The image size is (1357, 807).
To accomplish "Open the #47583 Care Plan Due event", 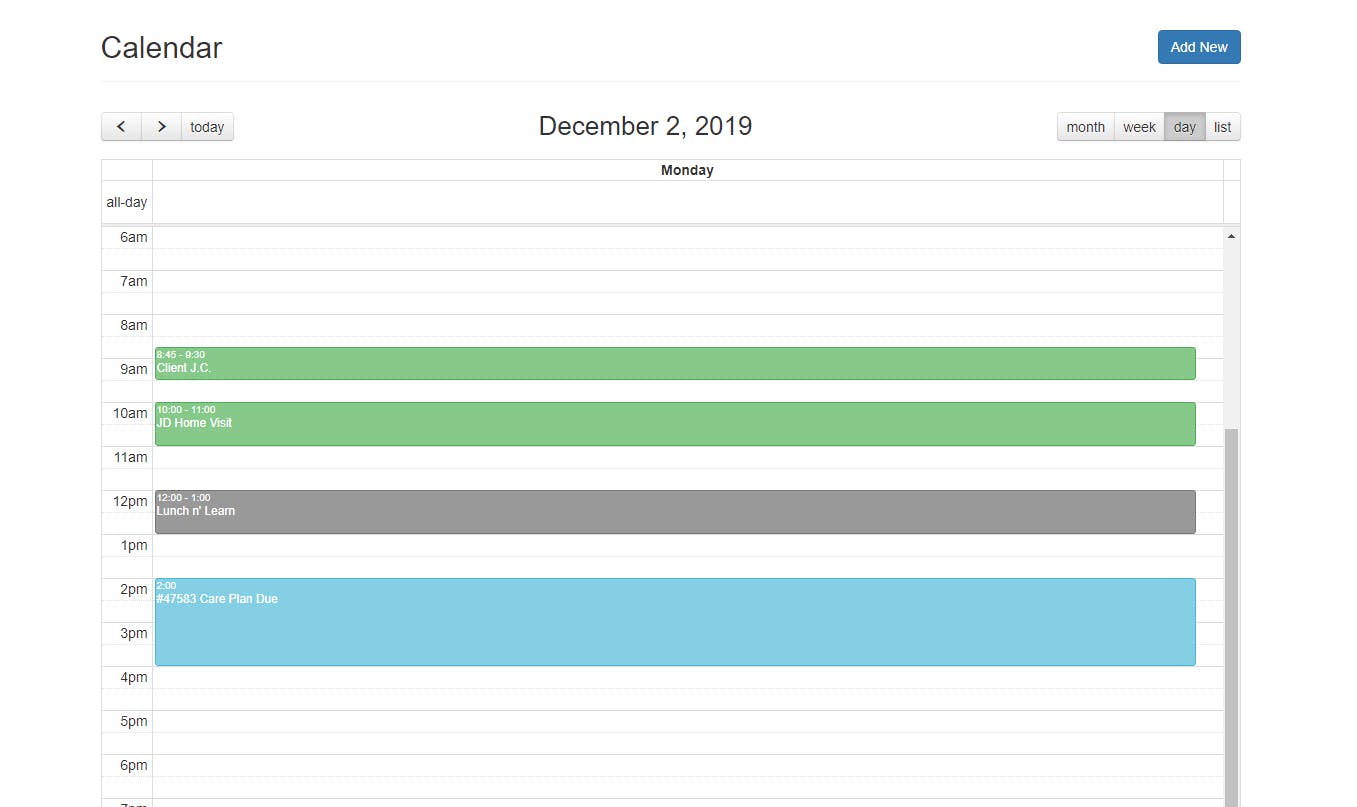I will point(675,620).
